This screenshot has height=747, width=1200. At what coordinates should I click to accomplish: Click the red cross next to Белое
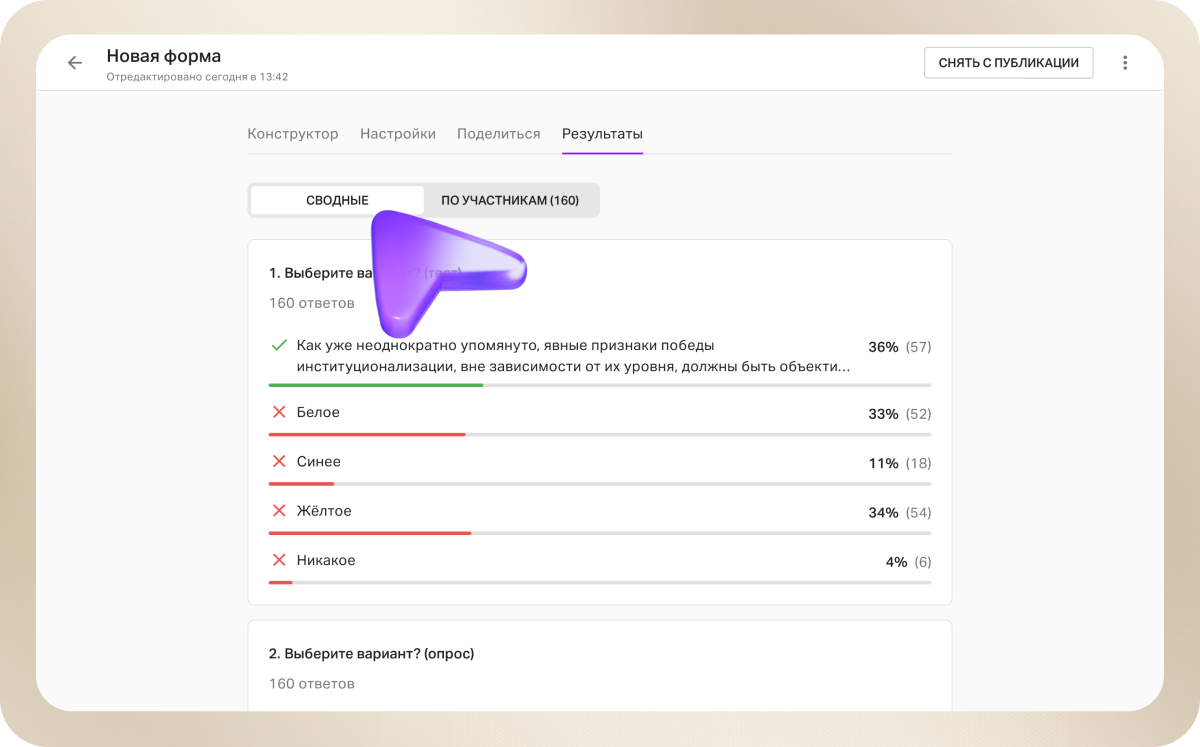pyautogui.click(x=280, y=412)
